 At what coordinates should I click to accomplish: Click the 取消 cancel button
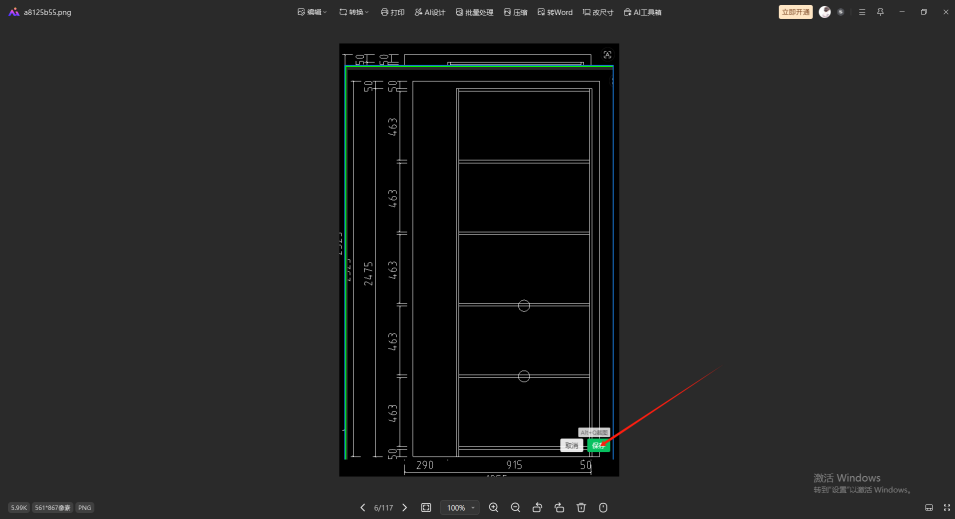(571, 445)
